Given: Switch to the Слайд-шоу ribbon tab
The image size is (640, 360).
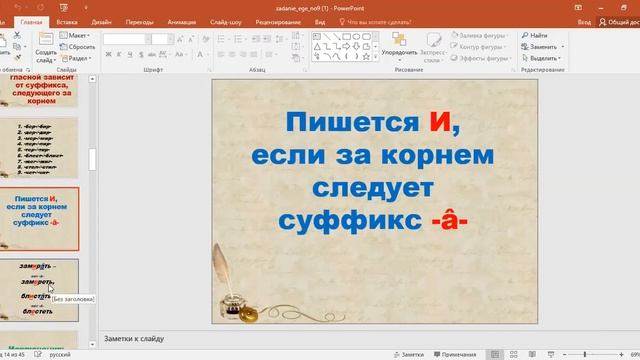Looking at the screenshot, I should click(226, 22).
